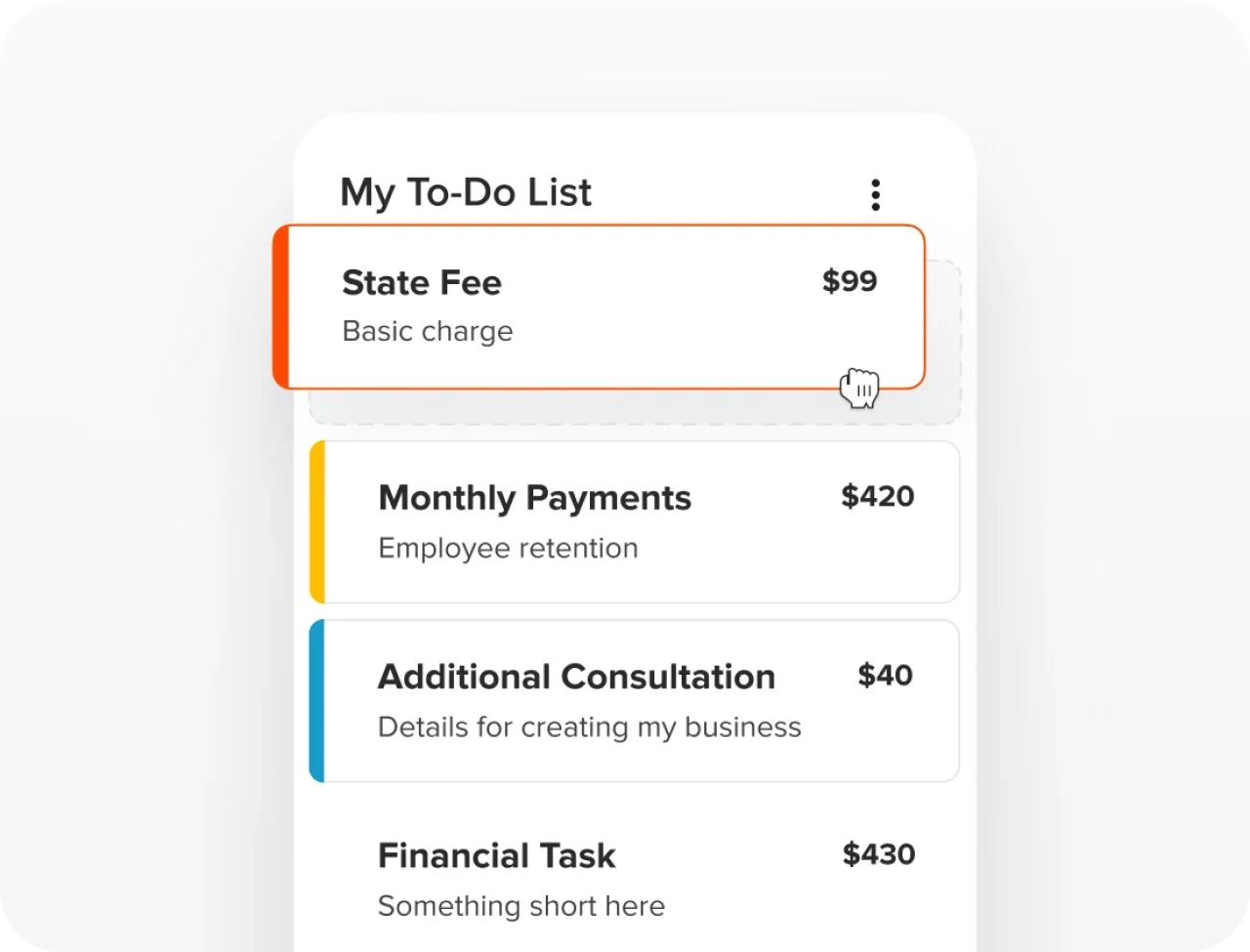Click the yellow stripe on Monthly Payments
Image resolution: width=1250 pixels, height=952 pixels.
pyautogui.click(x=316, y=521)
